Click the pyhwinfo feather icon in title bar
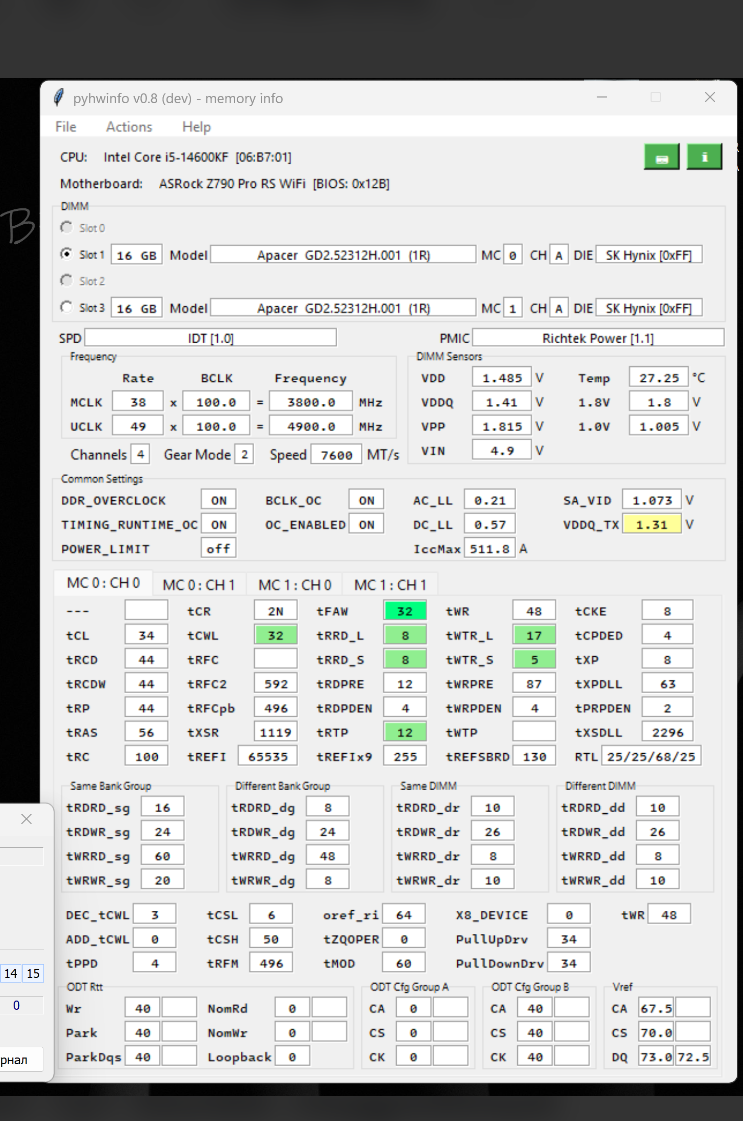 coord(59,98)
